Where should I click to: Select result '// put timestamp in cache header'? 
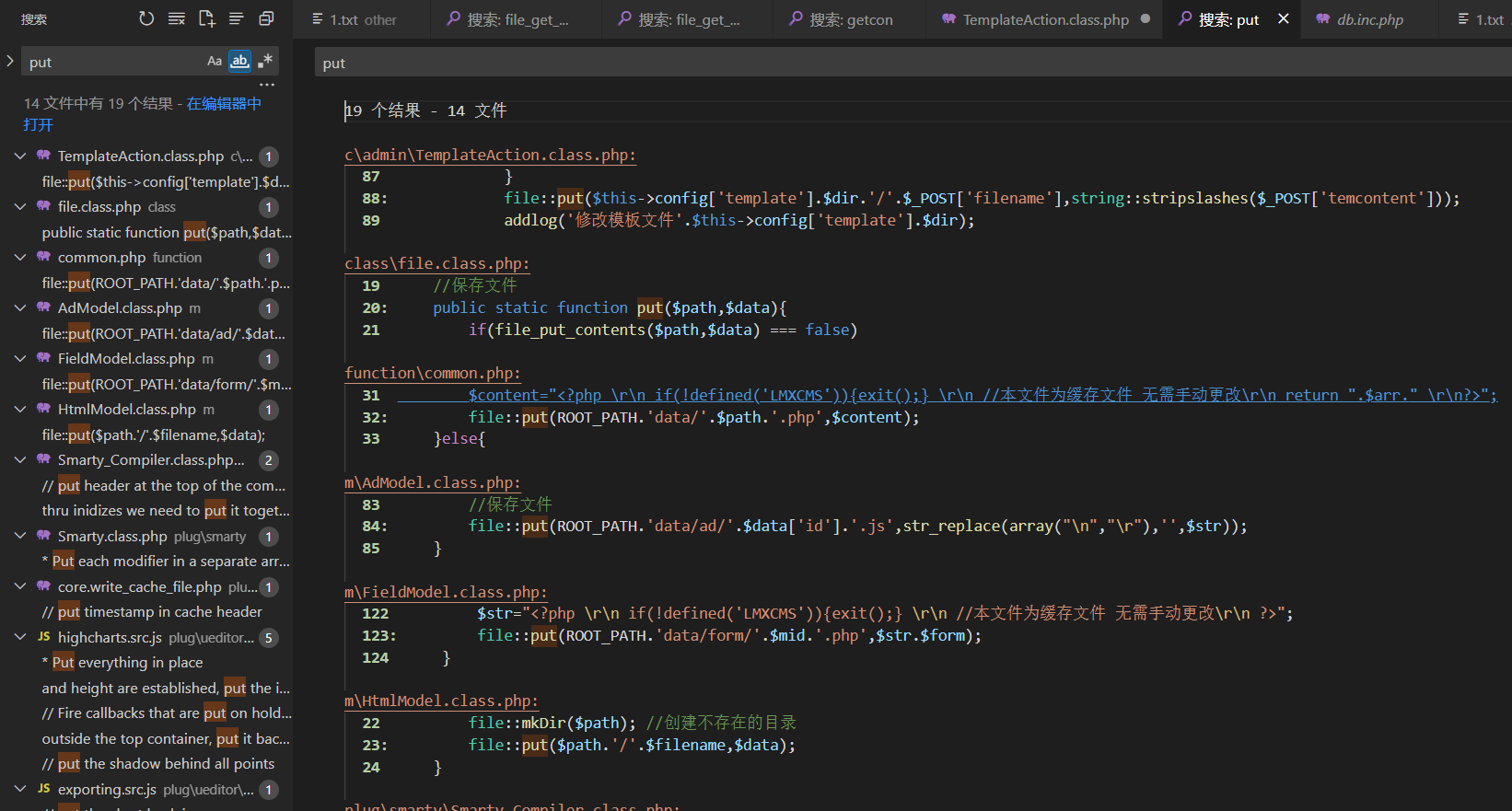point(152,612)
